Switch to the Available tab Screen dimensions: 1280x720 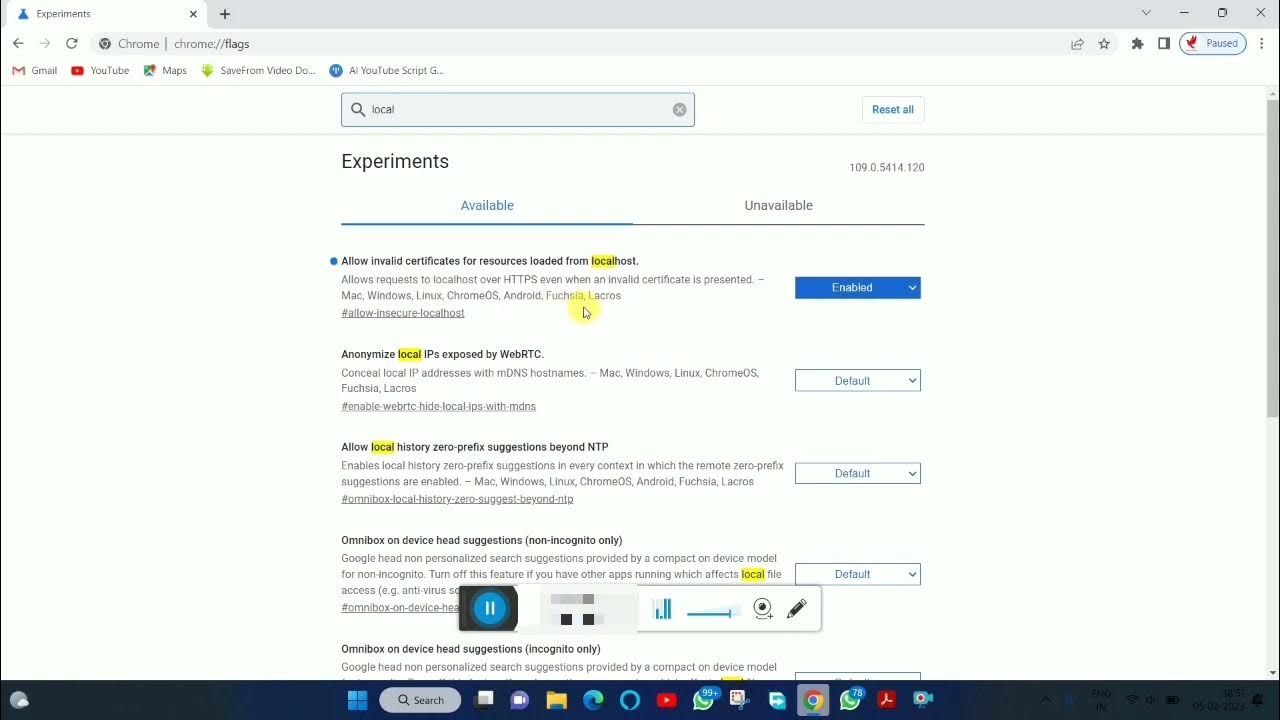tap(487, 206)
